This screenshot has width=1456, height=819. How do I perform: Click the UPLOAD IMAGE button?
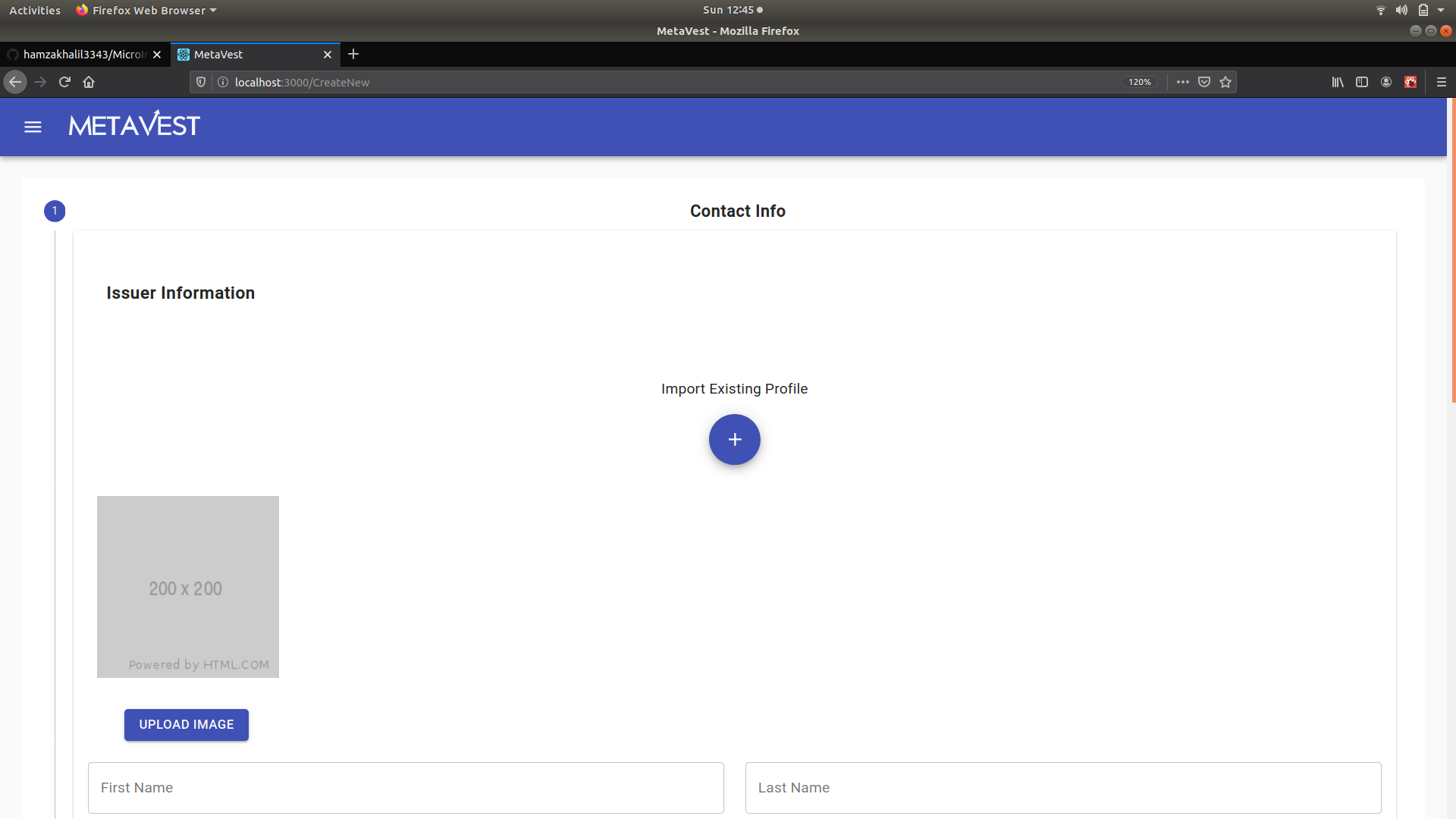[x=187, y=724]
